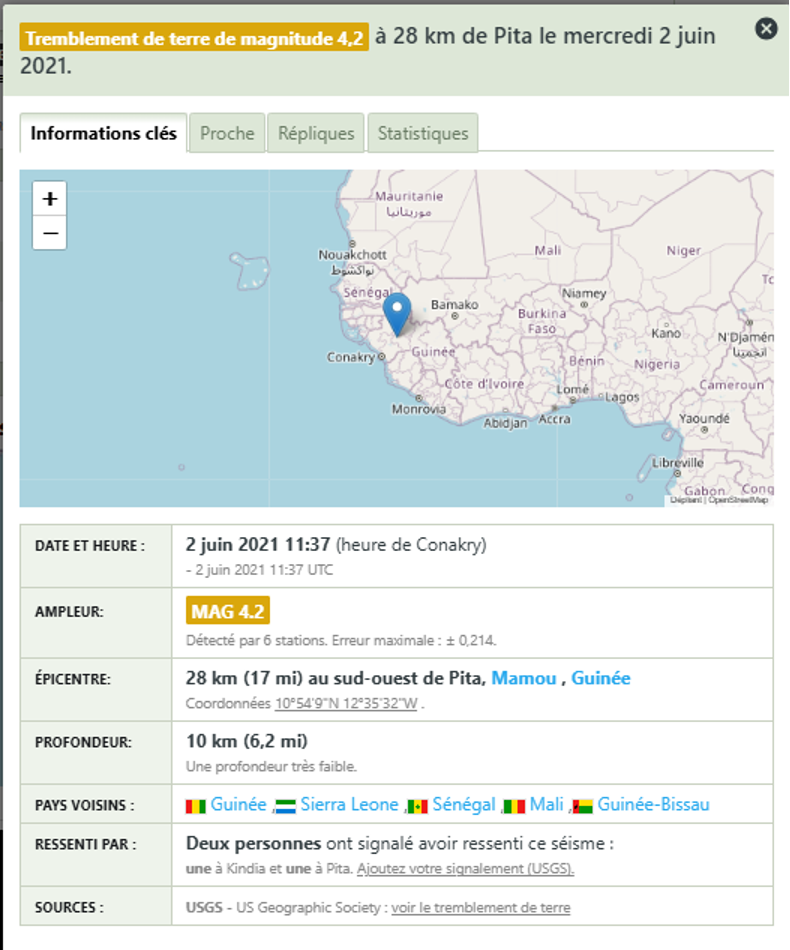Zoom in on the map
790x950 pixels.
point(50,198)
